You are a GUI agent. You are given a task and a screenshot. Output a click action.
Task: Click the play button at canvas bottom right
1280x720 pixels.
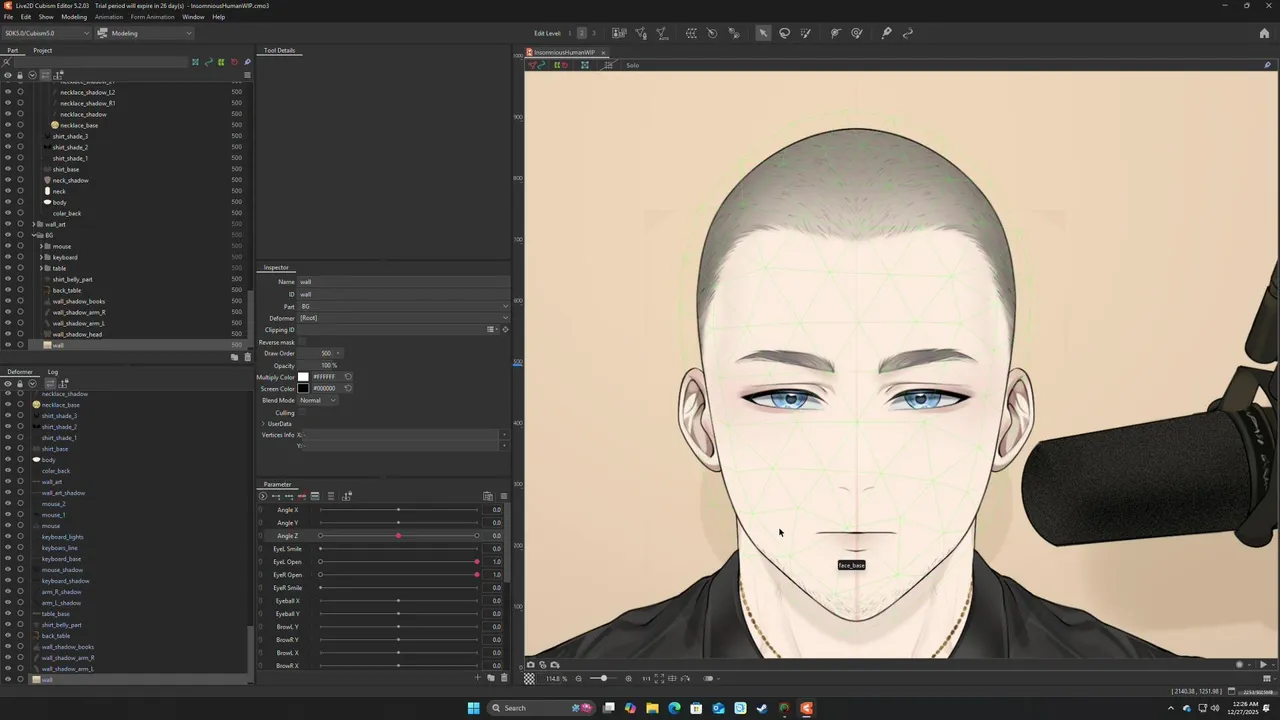tap(1263, 665)
